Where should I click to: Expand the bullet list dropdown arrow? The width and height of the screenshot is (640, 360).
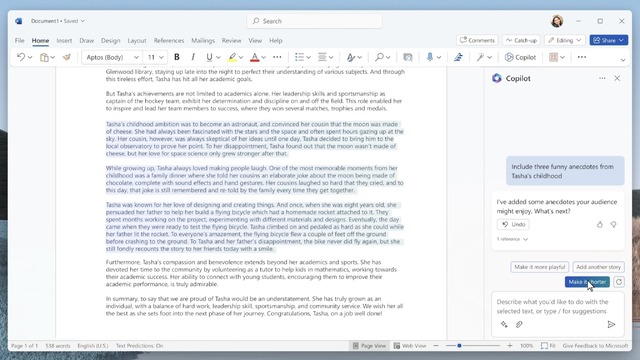(308, 58)
